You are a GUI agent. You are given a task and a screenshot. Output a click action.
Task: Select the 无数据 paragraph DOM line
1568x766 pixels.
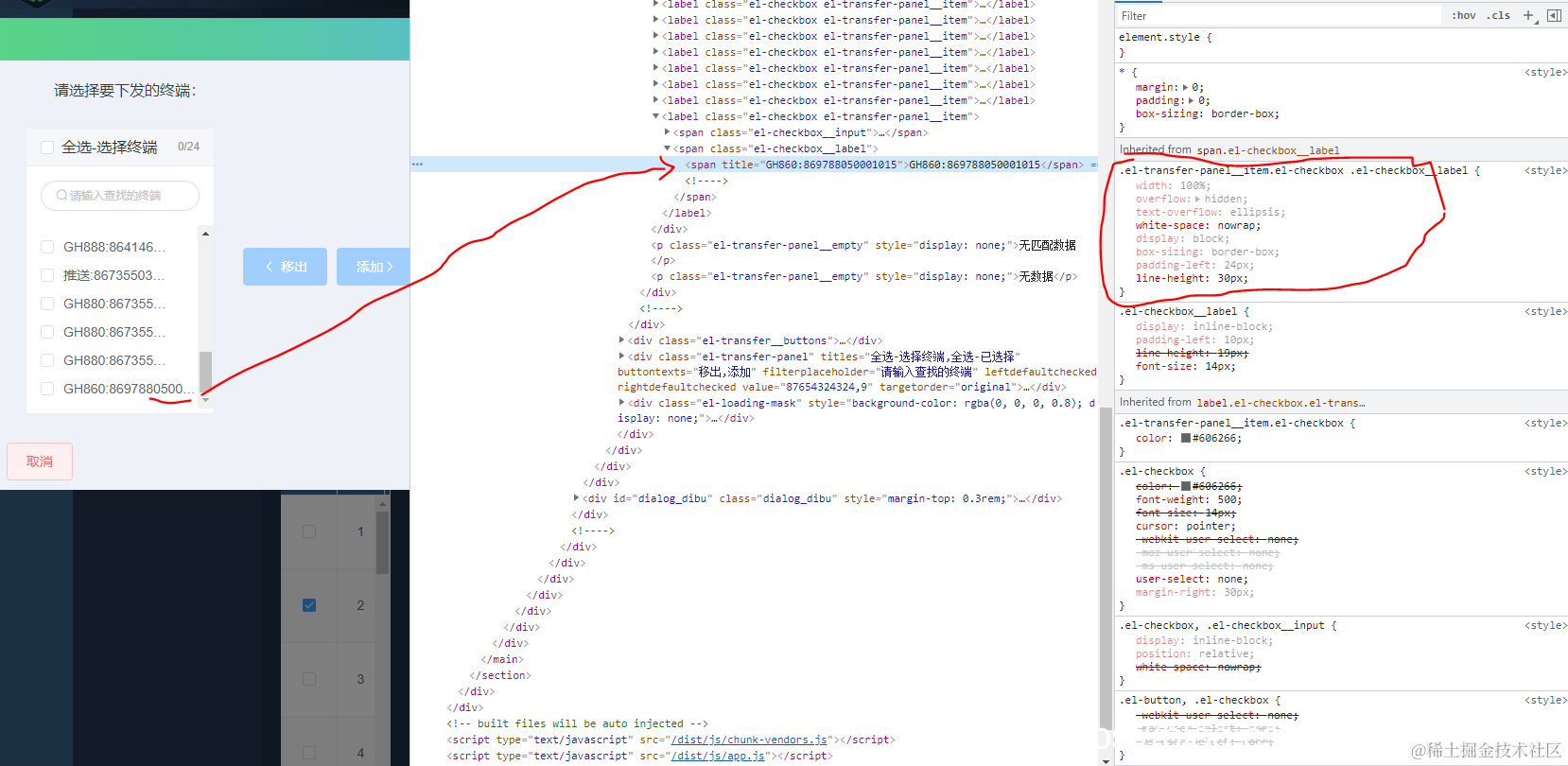pos(864,276)
